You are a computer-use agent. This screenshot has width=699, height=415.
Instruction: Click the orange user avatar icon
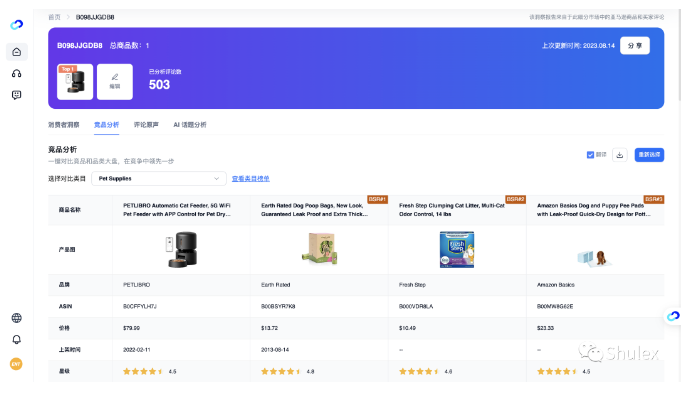(x=16, y=364)
